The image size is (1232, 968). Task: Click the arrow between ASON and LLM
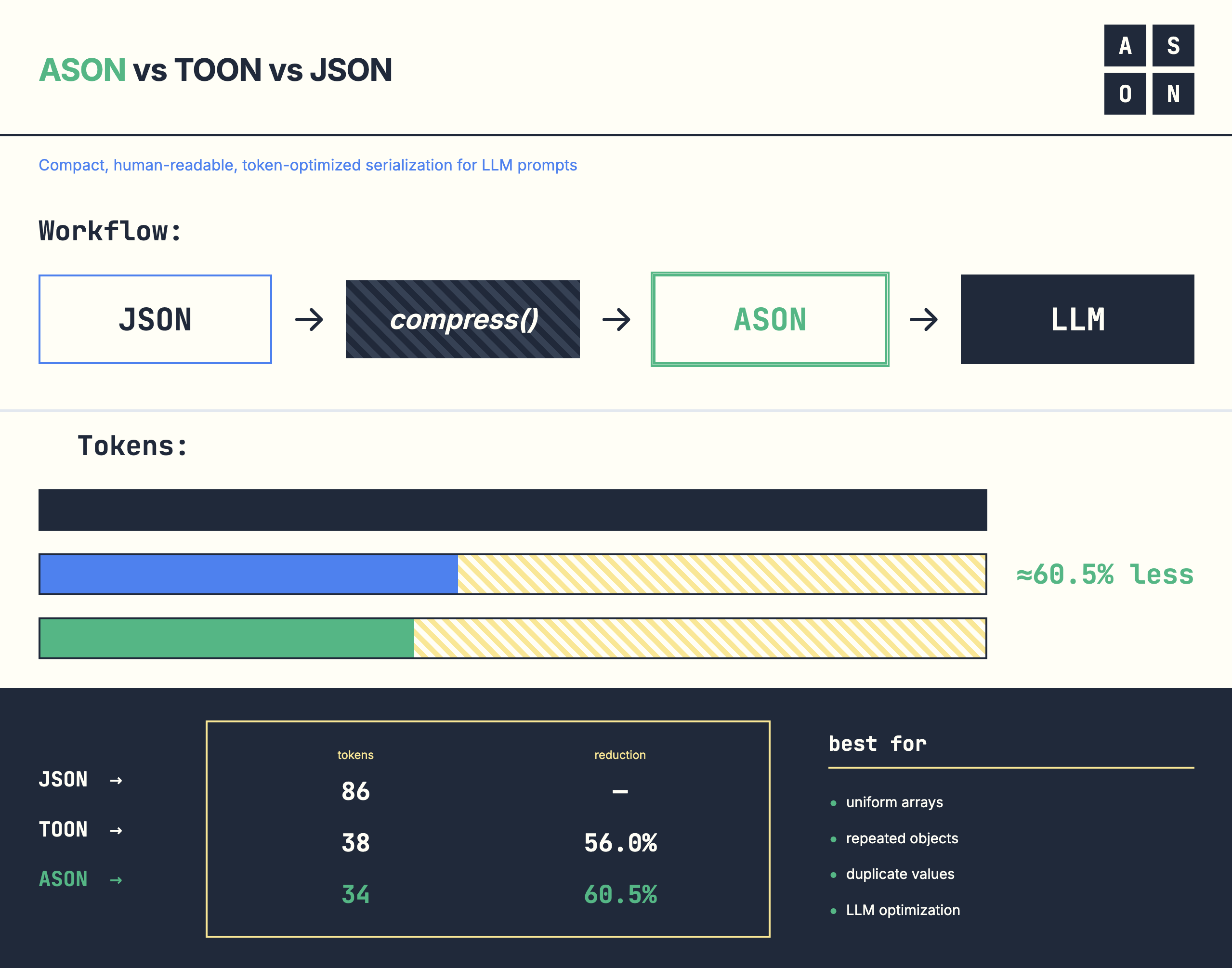coord(924,319)
